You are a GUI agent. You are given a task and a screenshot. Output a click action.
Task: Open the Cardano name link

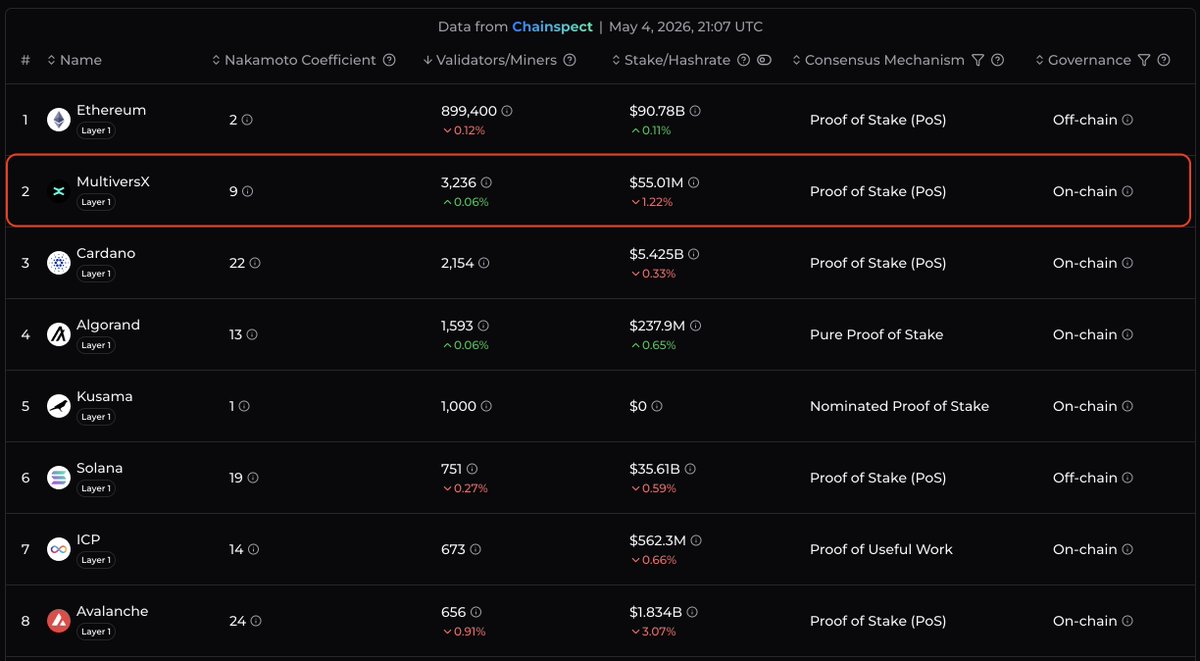coord(106,253)
